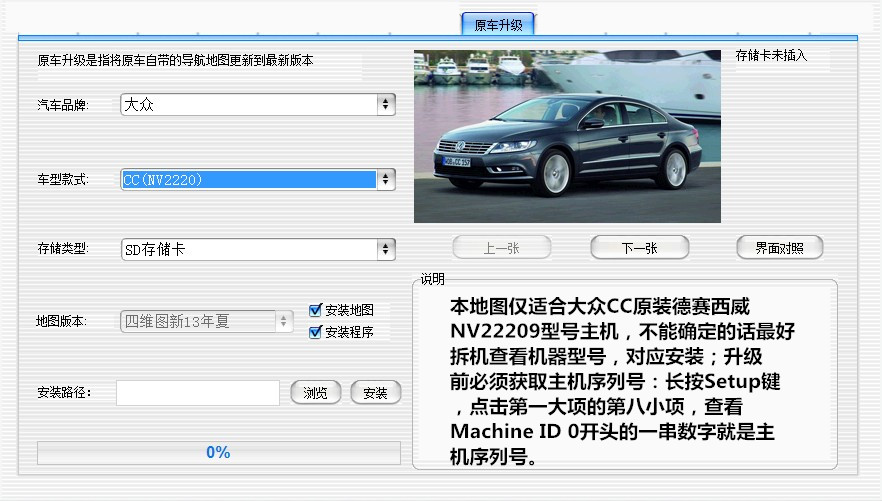Switch to the 原车升级 tab
Image resolution: width=882 pixels, height=501 pixels.
(498, 25)
